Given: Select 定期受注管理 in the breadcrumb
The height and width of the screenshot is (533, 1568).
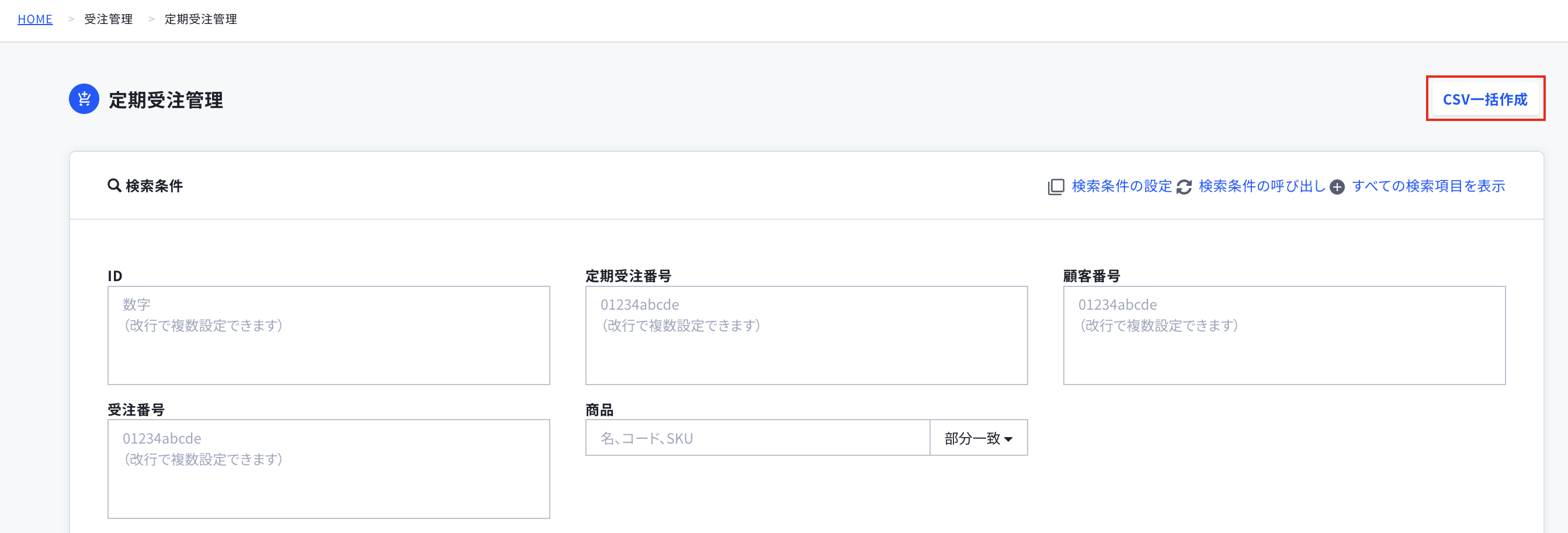Looking at the screenshot, I should (x=201, y=19).
